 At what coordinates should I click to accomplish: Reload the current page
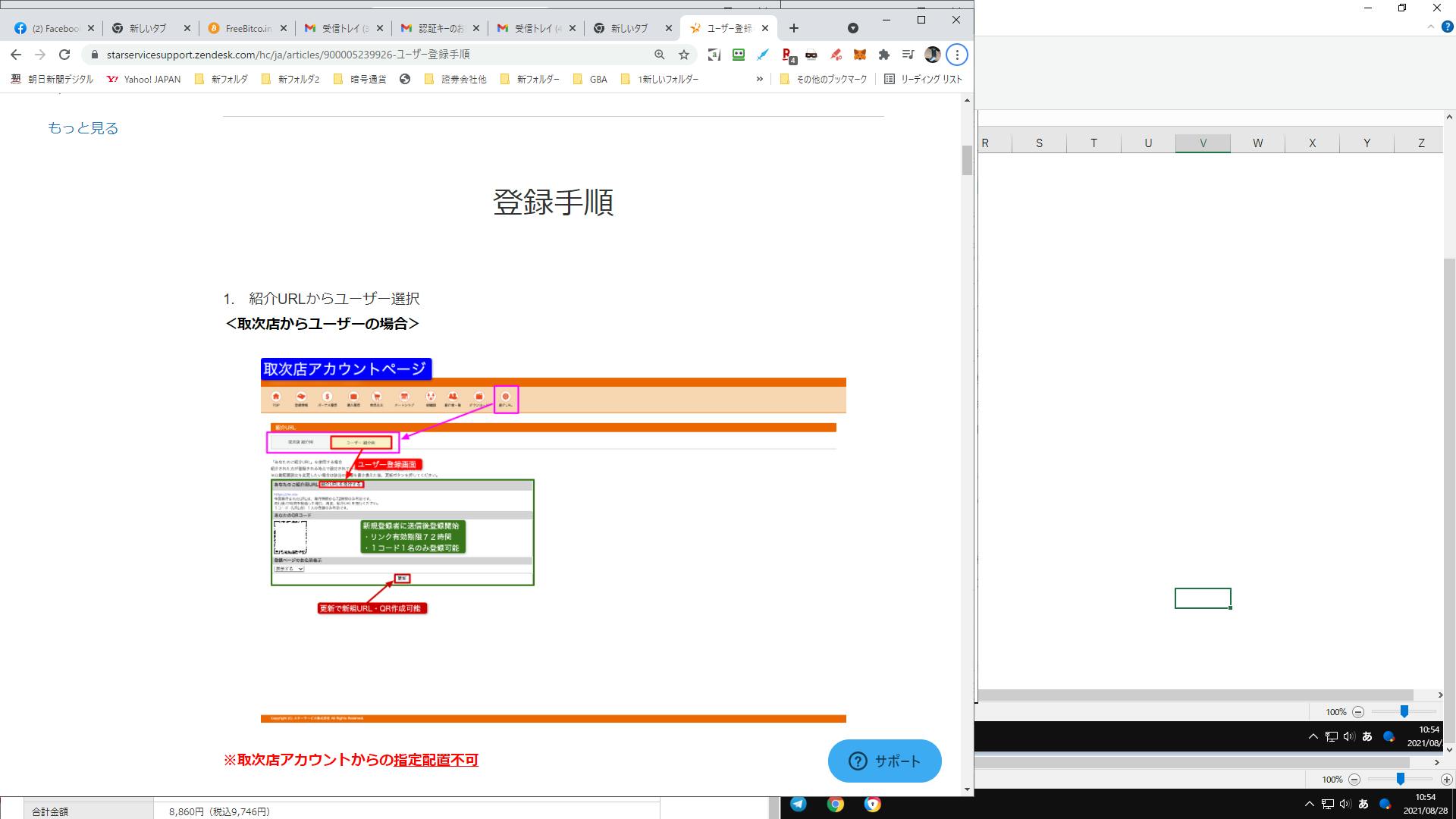pos(64,55)
